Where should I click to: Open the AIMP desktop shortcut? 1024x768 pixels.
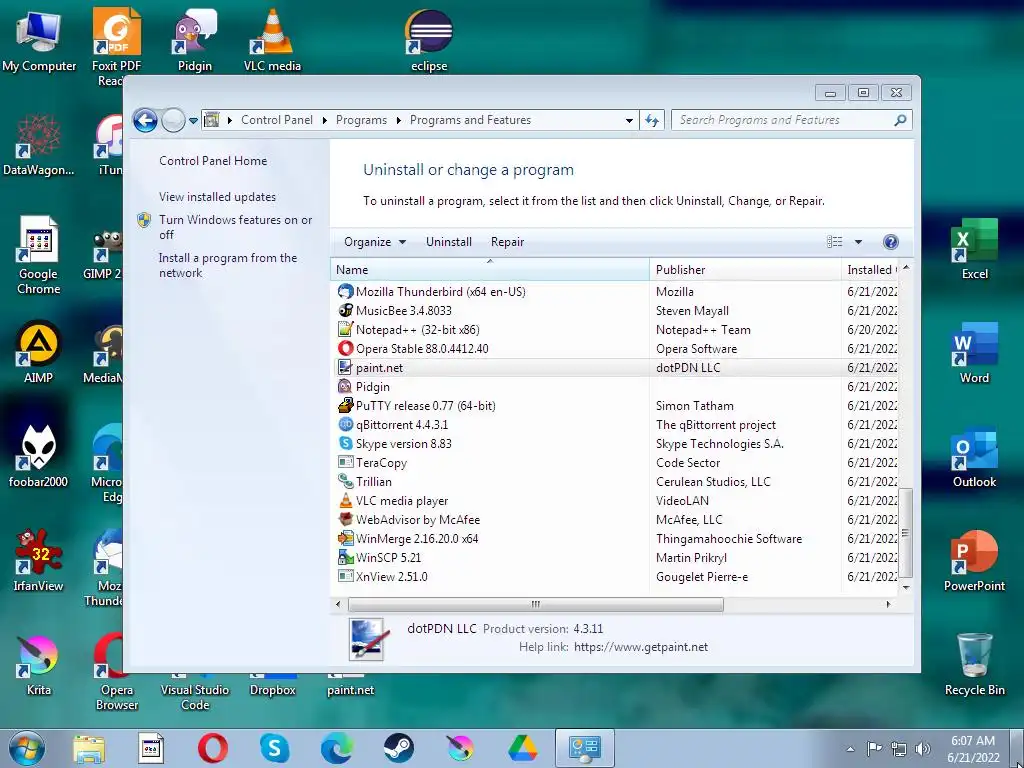pos(39,353)
